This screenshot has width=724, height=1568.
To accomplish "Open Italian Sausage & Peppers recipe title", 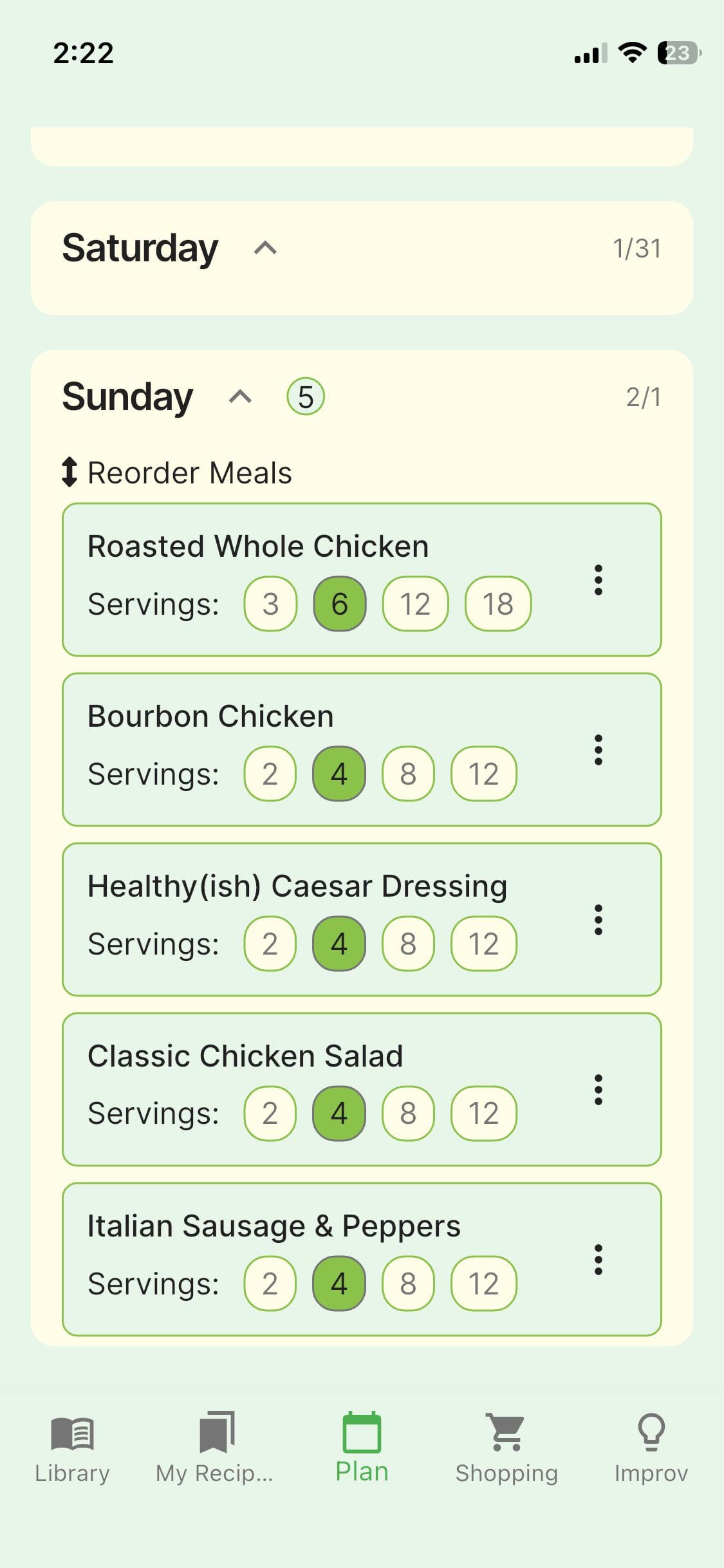I will (274, 1226).
